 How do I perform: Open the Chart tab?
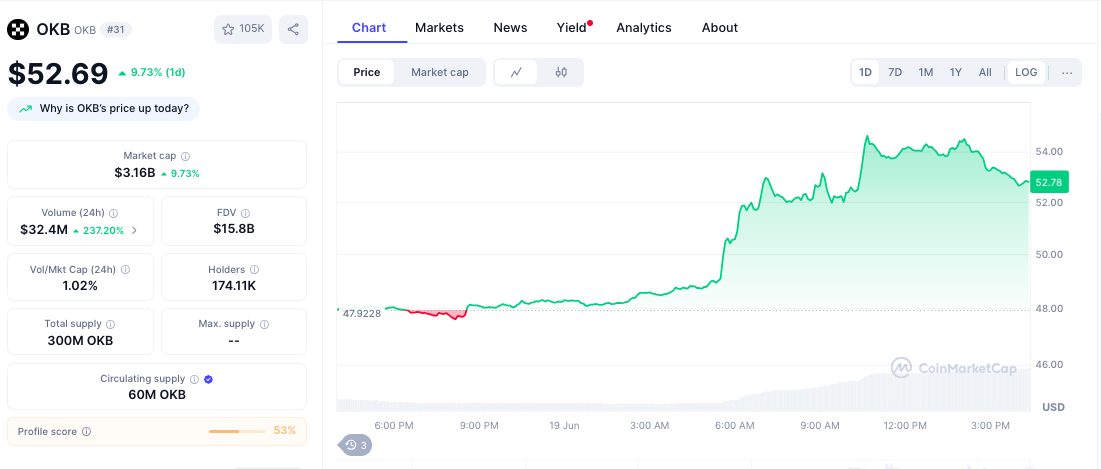[x=369, y=28]
